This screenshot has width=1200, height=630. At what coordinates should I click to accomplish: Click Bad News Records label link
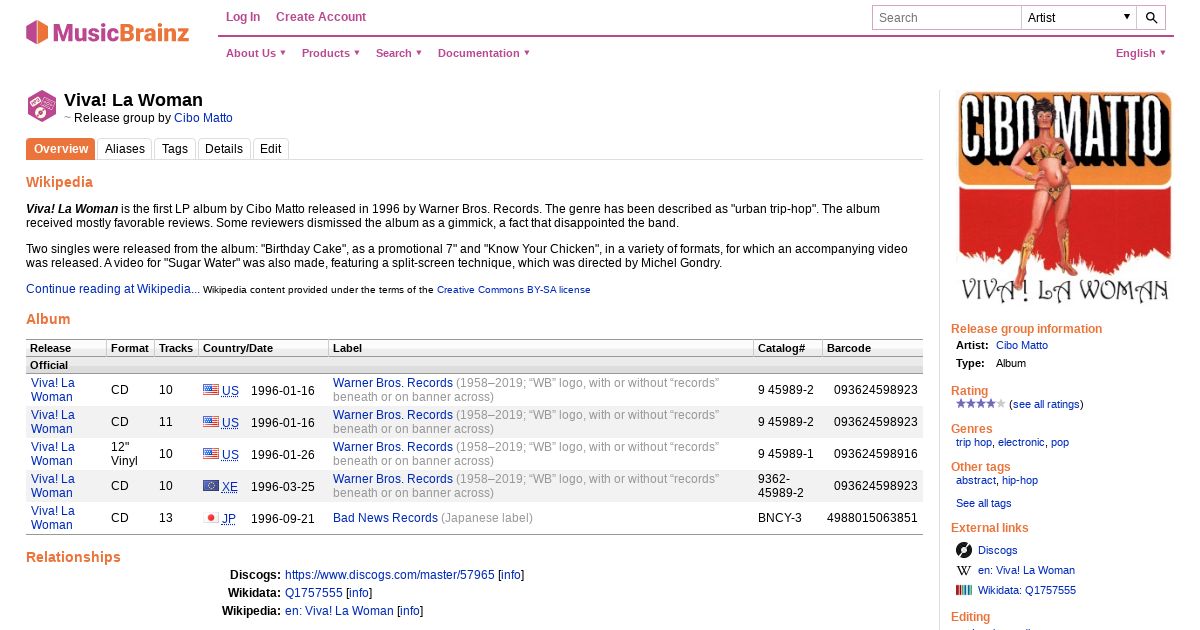pyautogui.click(x=385, y=518)
